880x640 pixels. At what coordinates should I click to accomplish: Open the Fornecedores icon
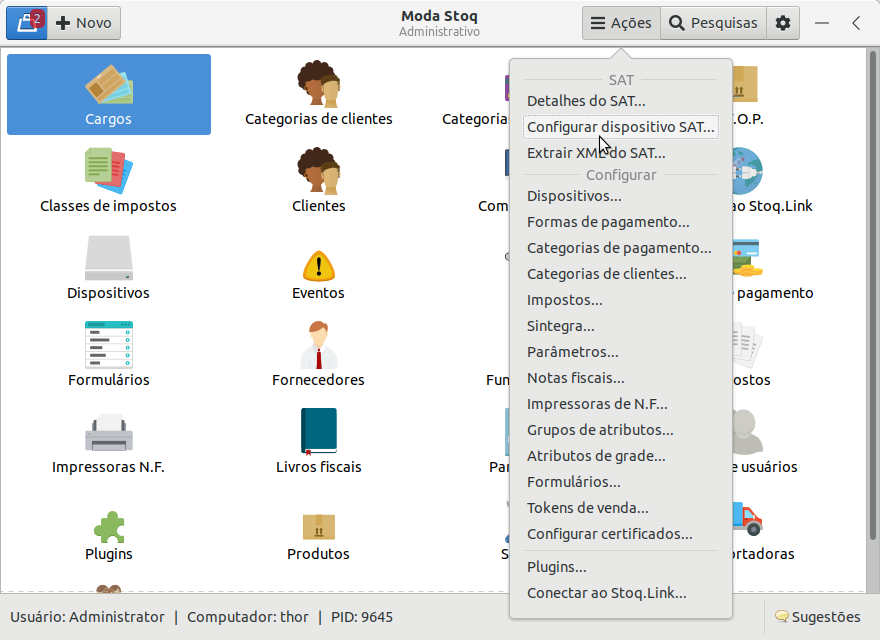pos(318,355)
